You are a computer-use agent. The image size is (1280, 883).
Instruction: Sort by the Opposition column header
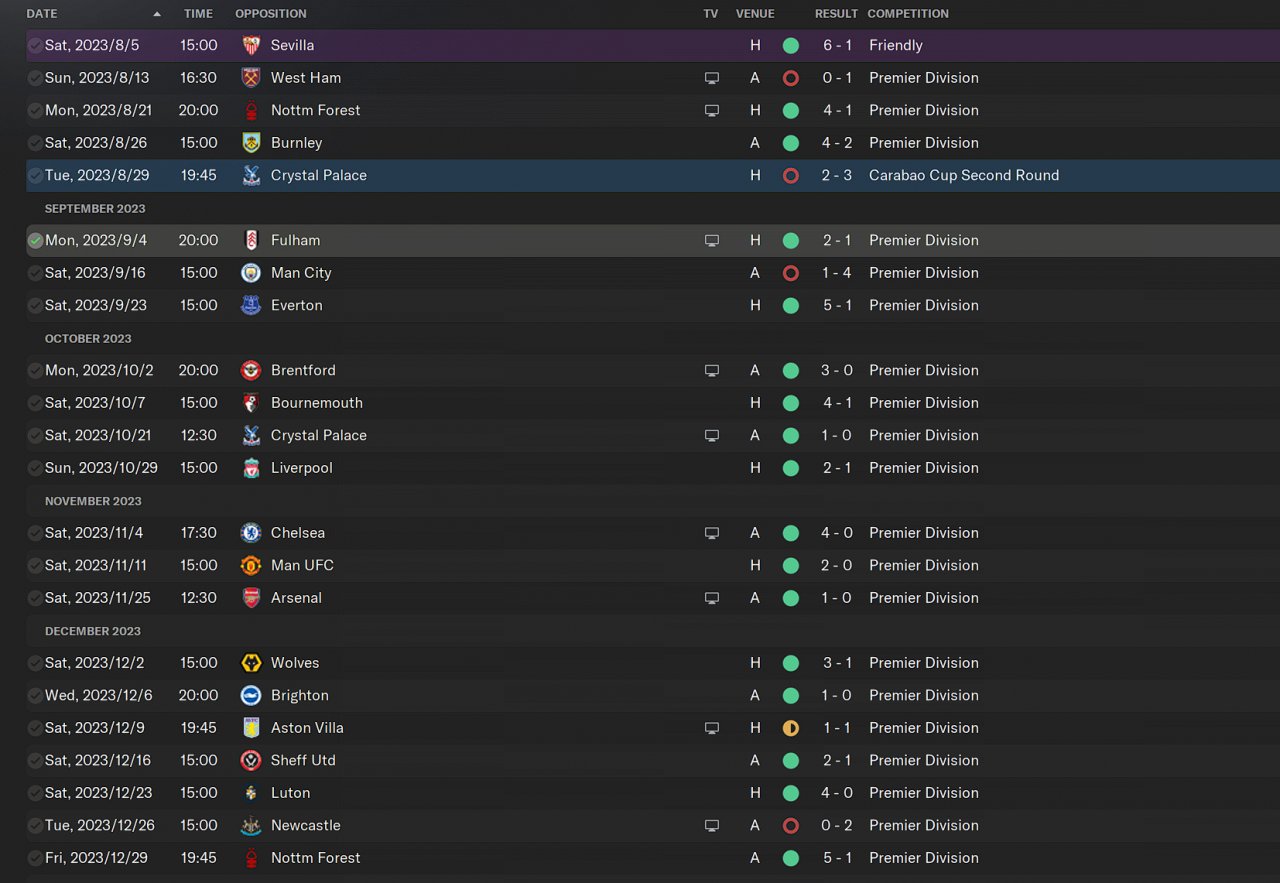pyautogui.click(x=271, y=14)
